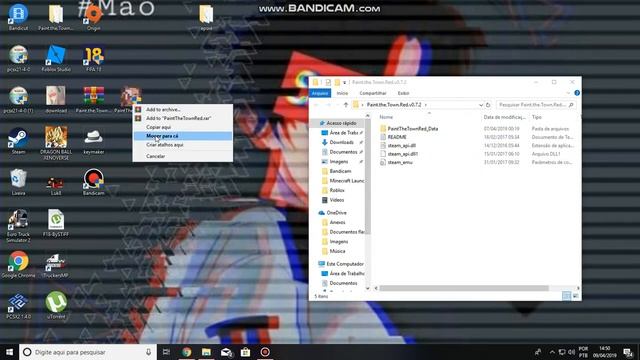Click the horizontal scrollbar in file list
Viewport: 640px width, 360px height.
click(464, 288)
